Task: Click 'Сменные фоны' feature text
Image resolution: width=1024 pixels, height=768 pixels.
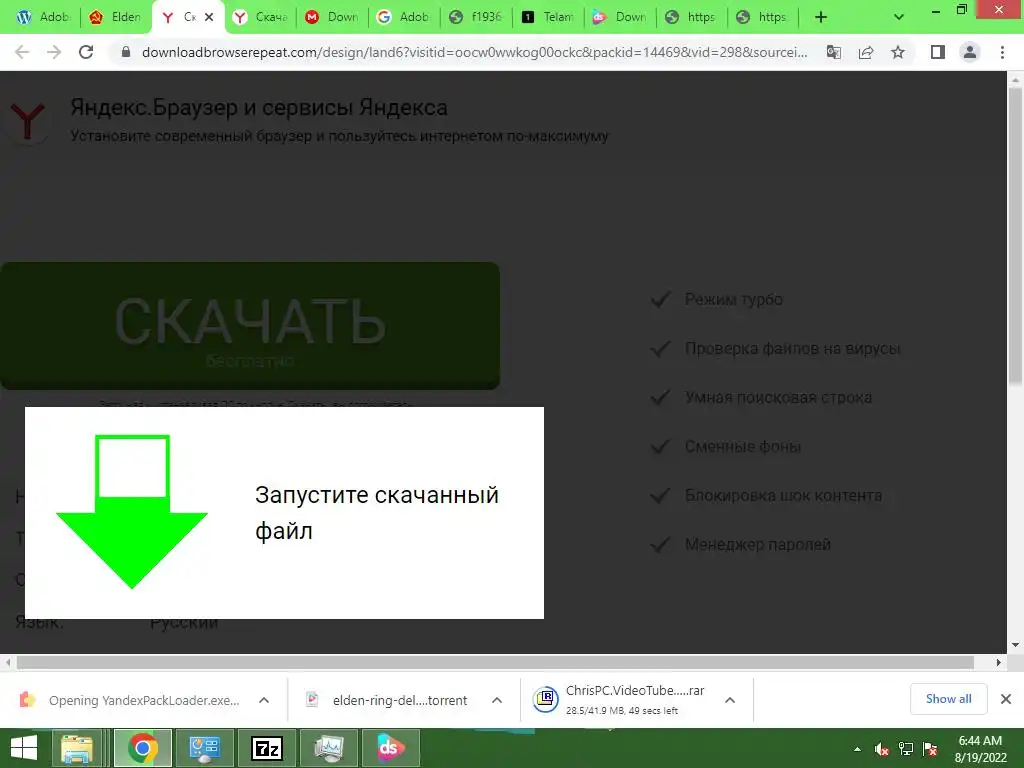Action: pyautogui.click(x=743, y=446)
